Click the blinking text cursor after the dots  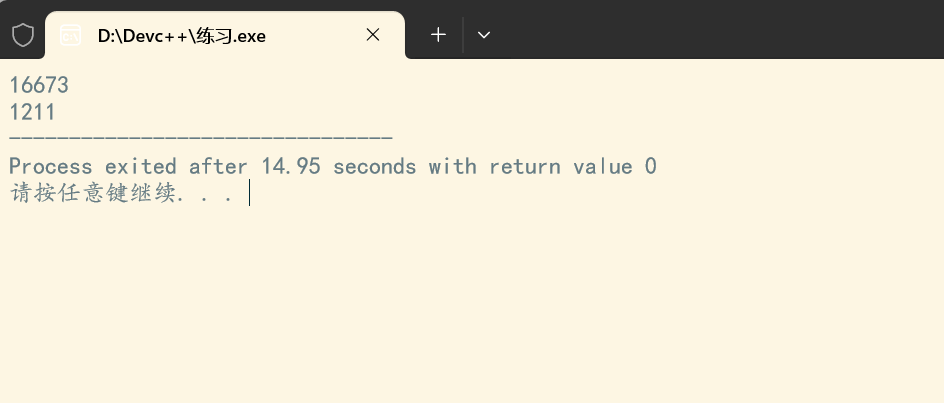tap(249, 193)
